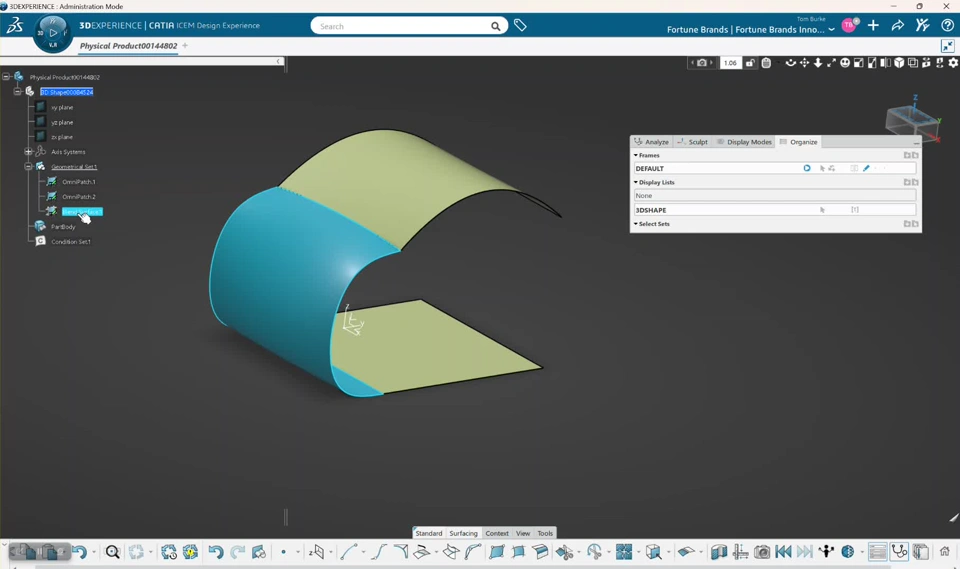
Task: Toggle 3DSHAPE display list selectable cursor
Action: pyautogui.click(x=822, y=210)
